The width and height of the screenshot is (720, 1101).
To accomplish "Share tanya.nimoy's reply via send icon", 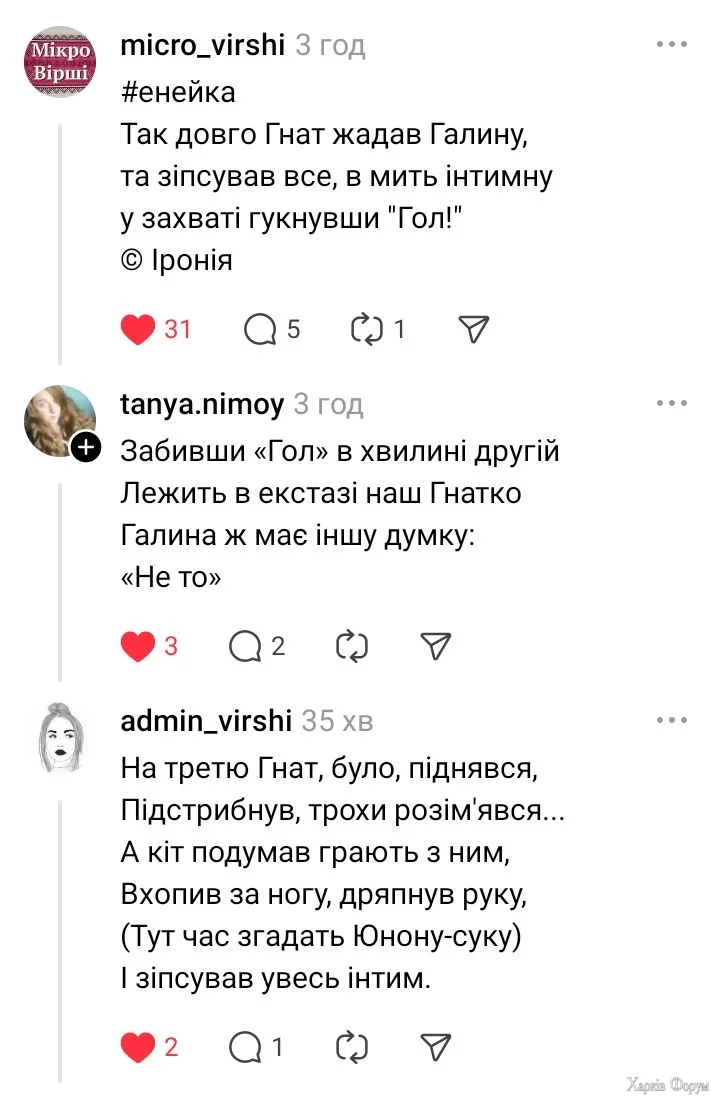I will (x=435, y=647).
